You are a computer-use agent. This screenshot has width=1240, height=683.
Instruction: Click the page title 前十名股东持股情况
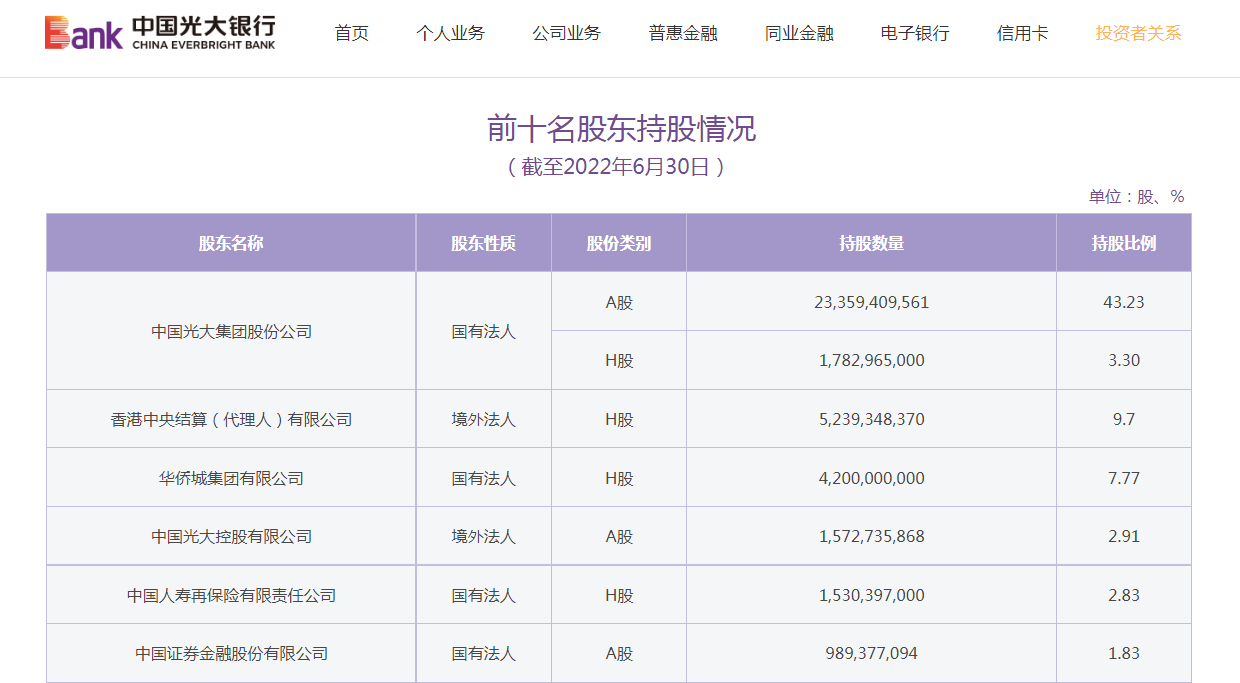621,129
